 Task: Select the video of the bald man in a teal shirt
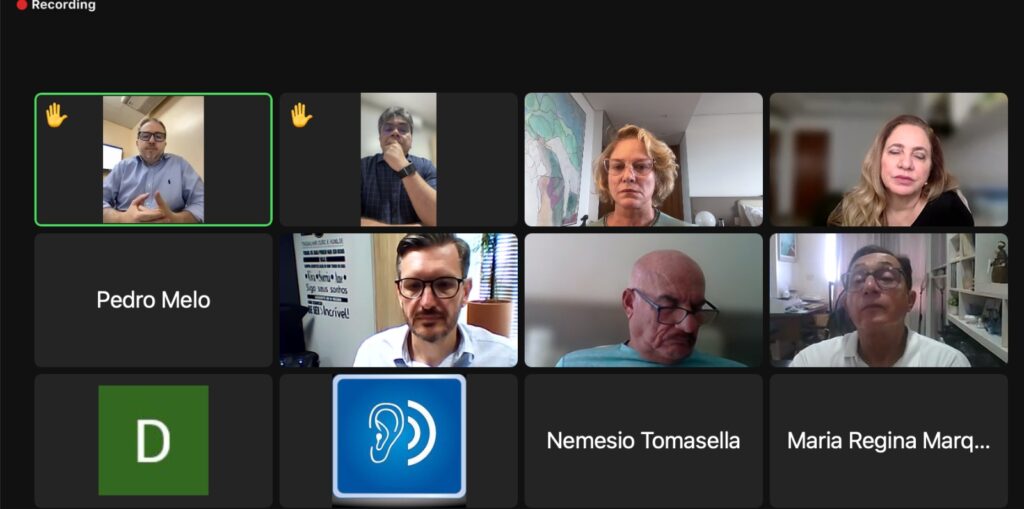click(x=643, y=300)
